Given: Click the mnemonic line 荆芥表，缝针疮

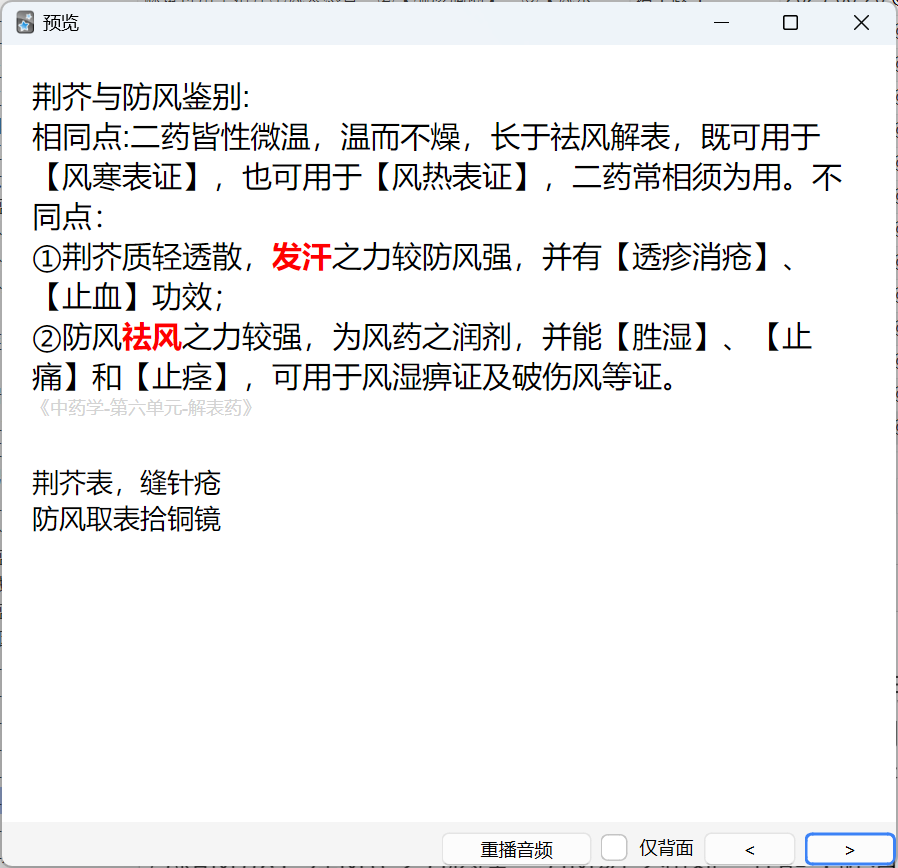Looking at the screenshot, I should point(127,483).
